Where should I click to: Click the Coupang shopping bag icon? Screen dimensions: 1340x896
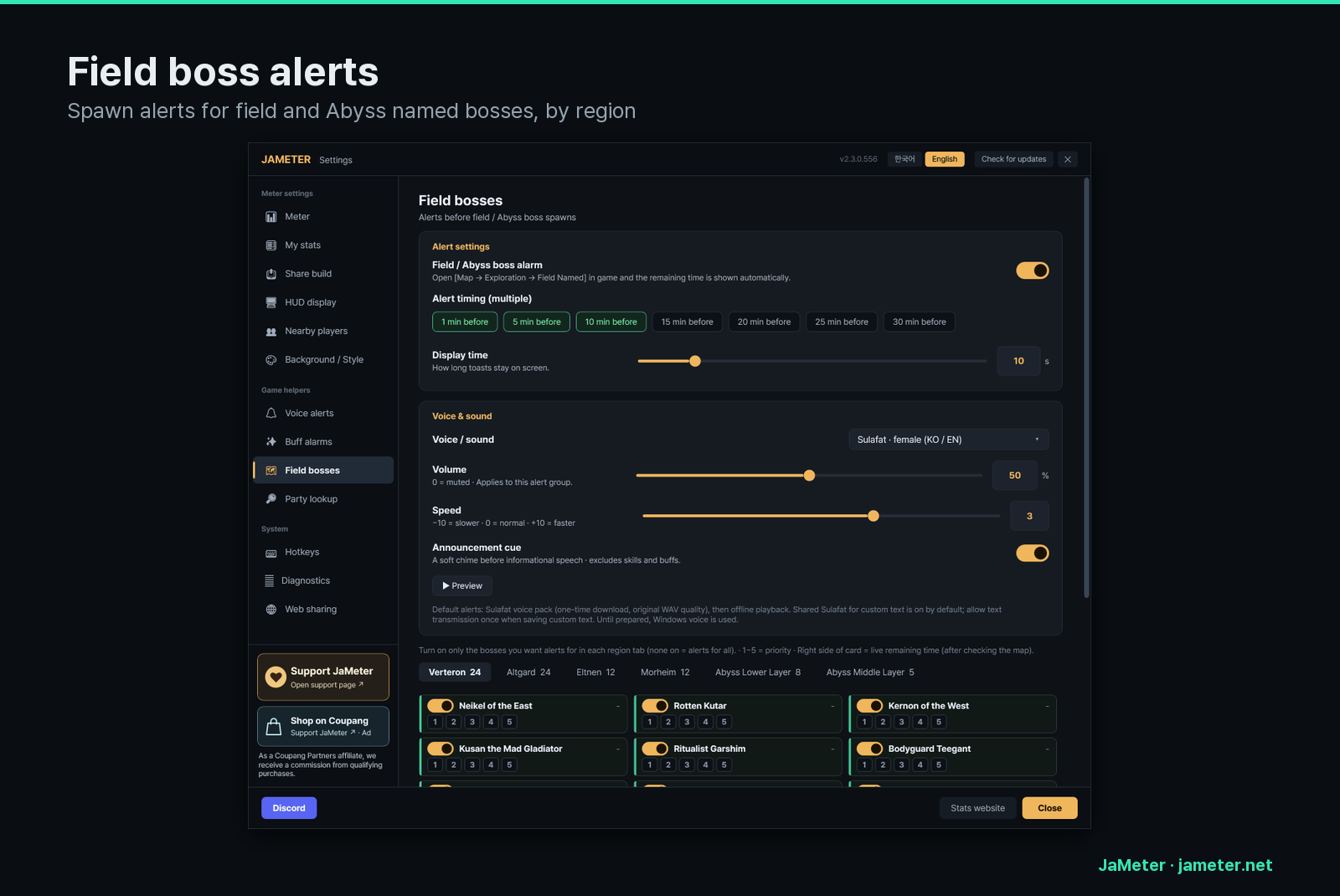point(274,726)
